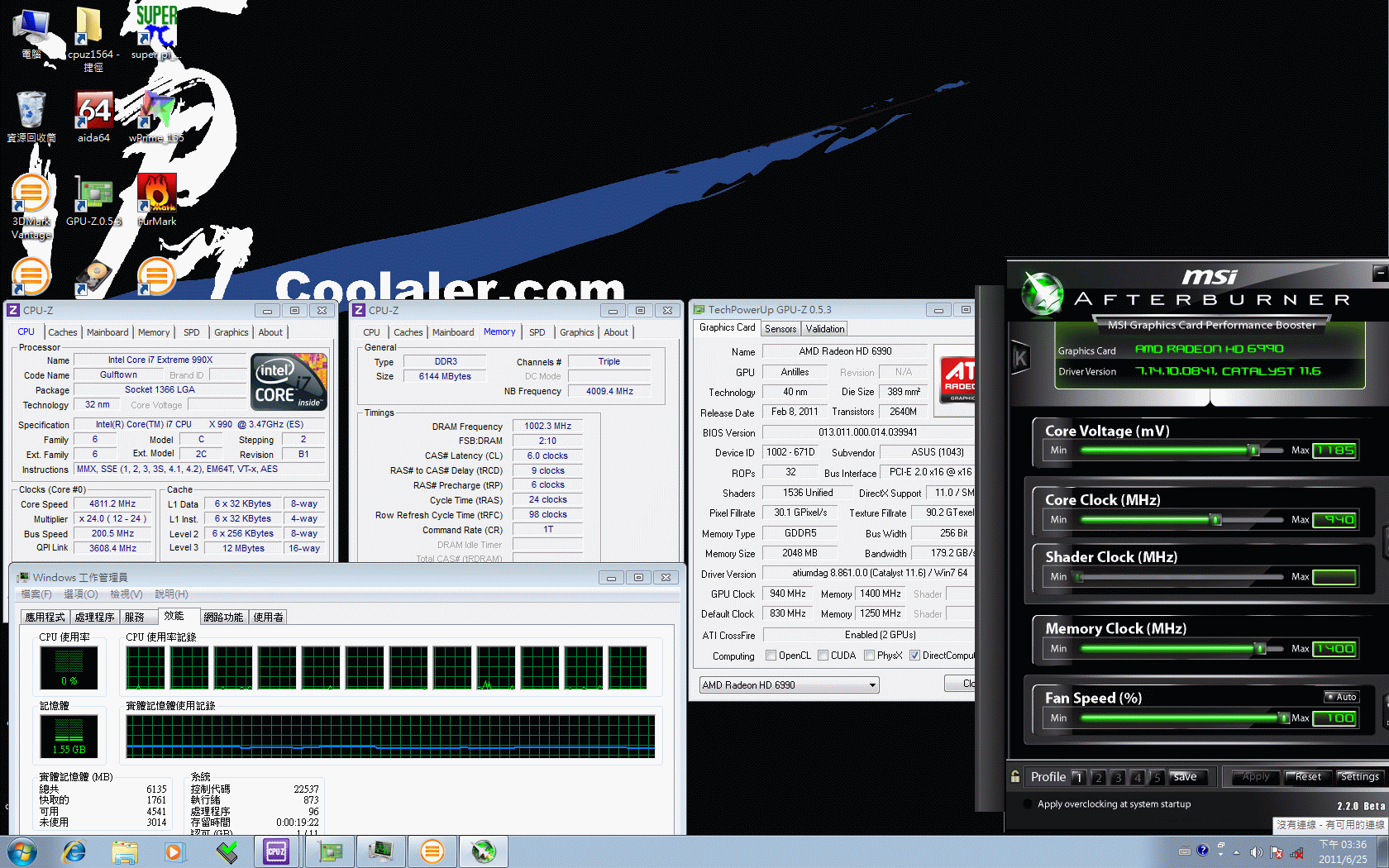The height and width of the screenshot is (868, 1389).
Task: Toggle the CUDA checkbox in GPU-Z
Action: (823, 656)
